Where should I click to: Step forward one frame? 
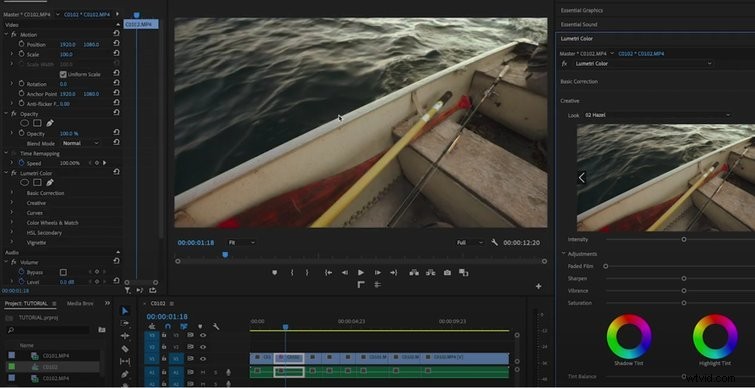point(378,272)
